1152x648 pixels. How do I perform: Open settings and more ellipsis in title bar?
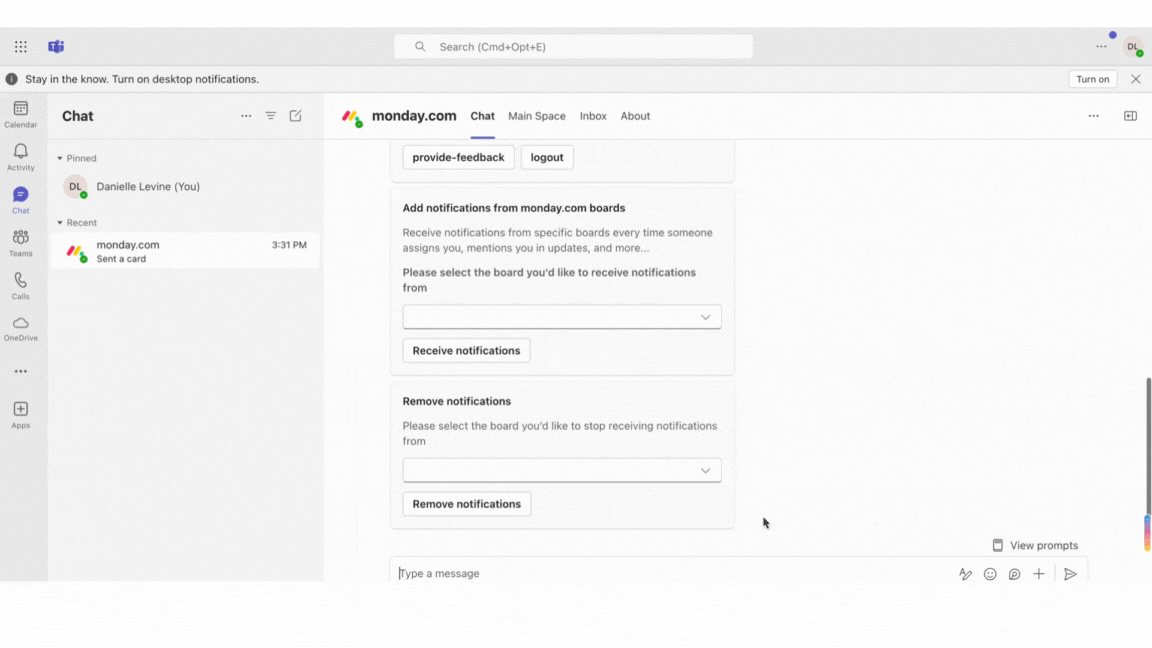coord(1101,47)
